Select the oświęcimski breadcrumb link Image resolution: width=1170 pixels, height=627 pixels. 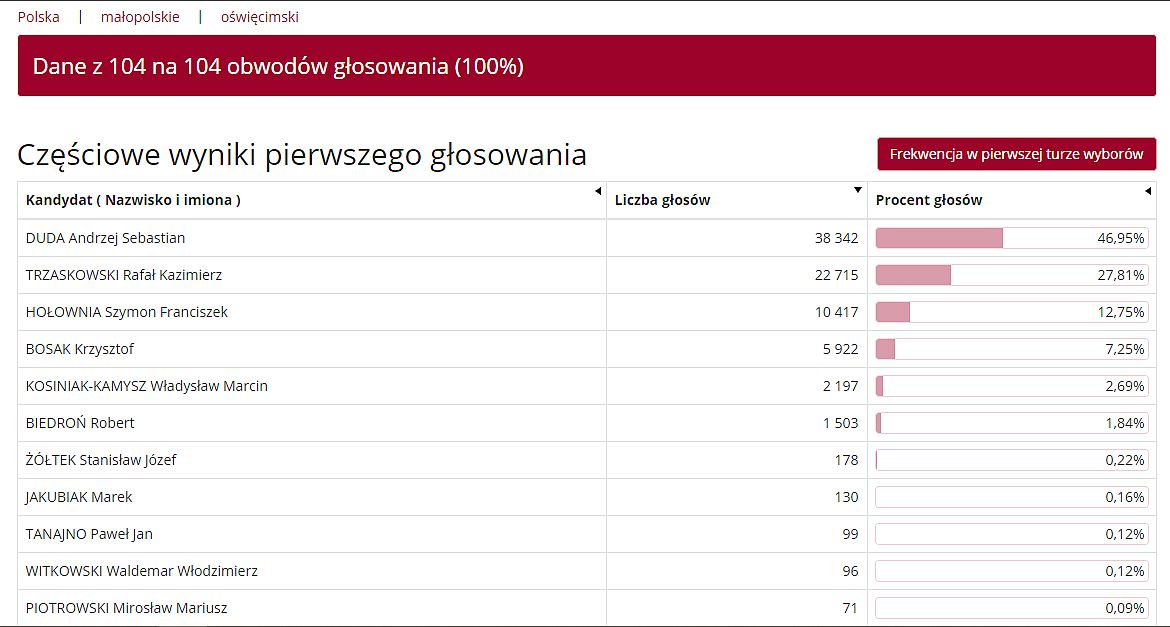[x=260, y=17]
